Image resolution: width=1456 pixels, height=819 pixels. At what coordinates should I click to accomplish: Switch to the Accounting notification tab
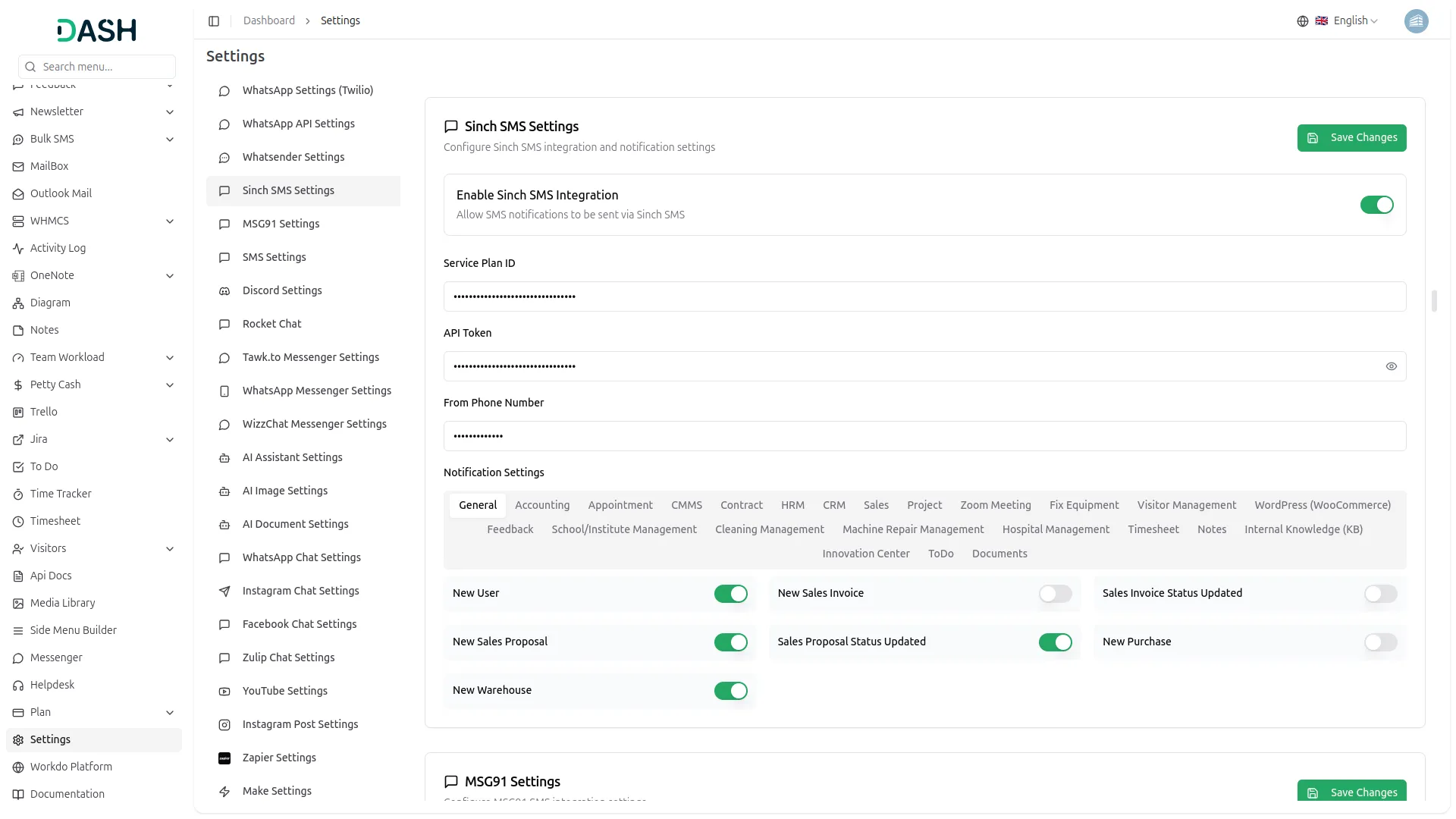point(541,506)
